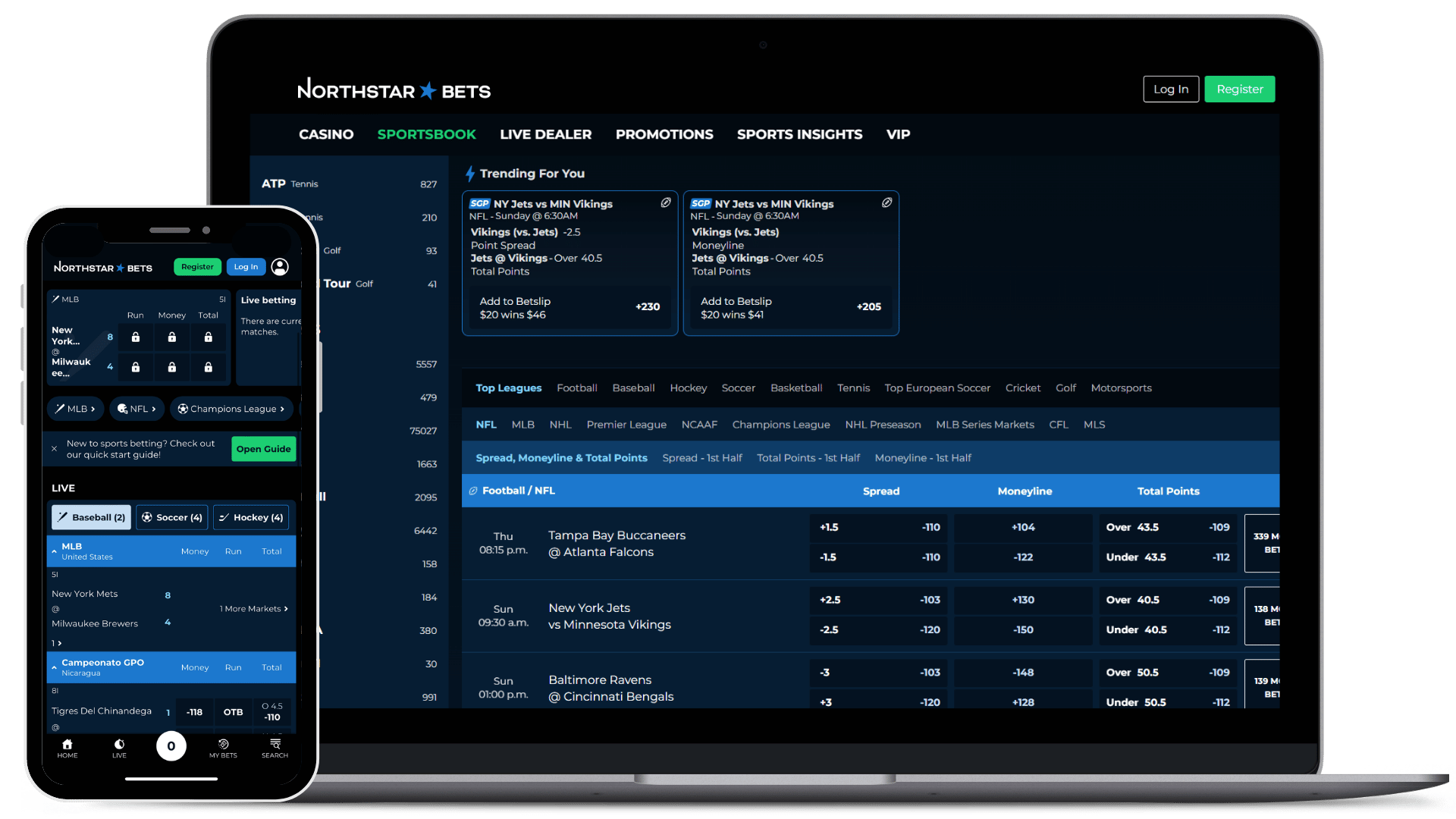Open the Casino tab

click(x=326, y=134)
